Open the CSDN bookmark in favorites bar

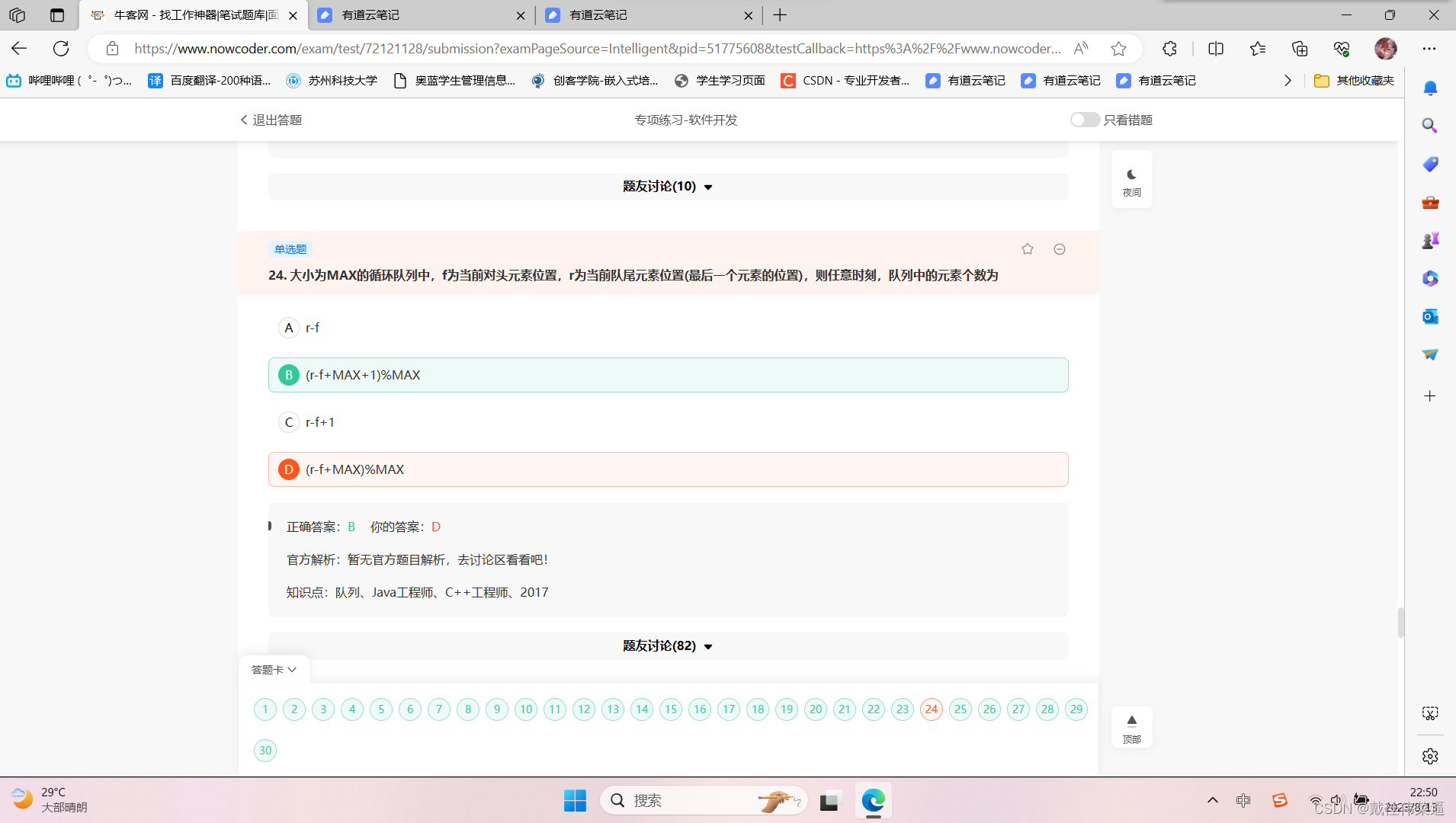pyautogui.click(x=845, y=80)
